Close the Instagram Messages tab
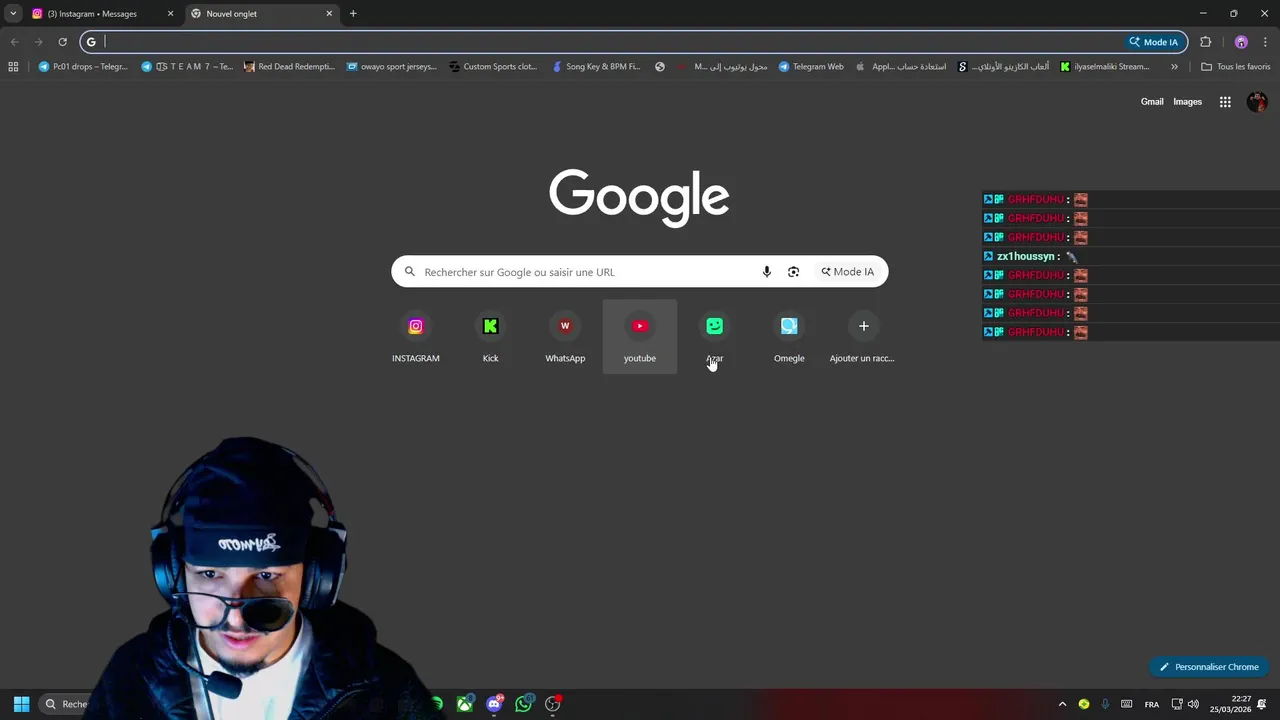The height and width of the screenshot is (720, 1280). click(x=170, y=14)
